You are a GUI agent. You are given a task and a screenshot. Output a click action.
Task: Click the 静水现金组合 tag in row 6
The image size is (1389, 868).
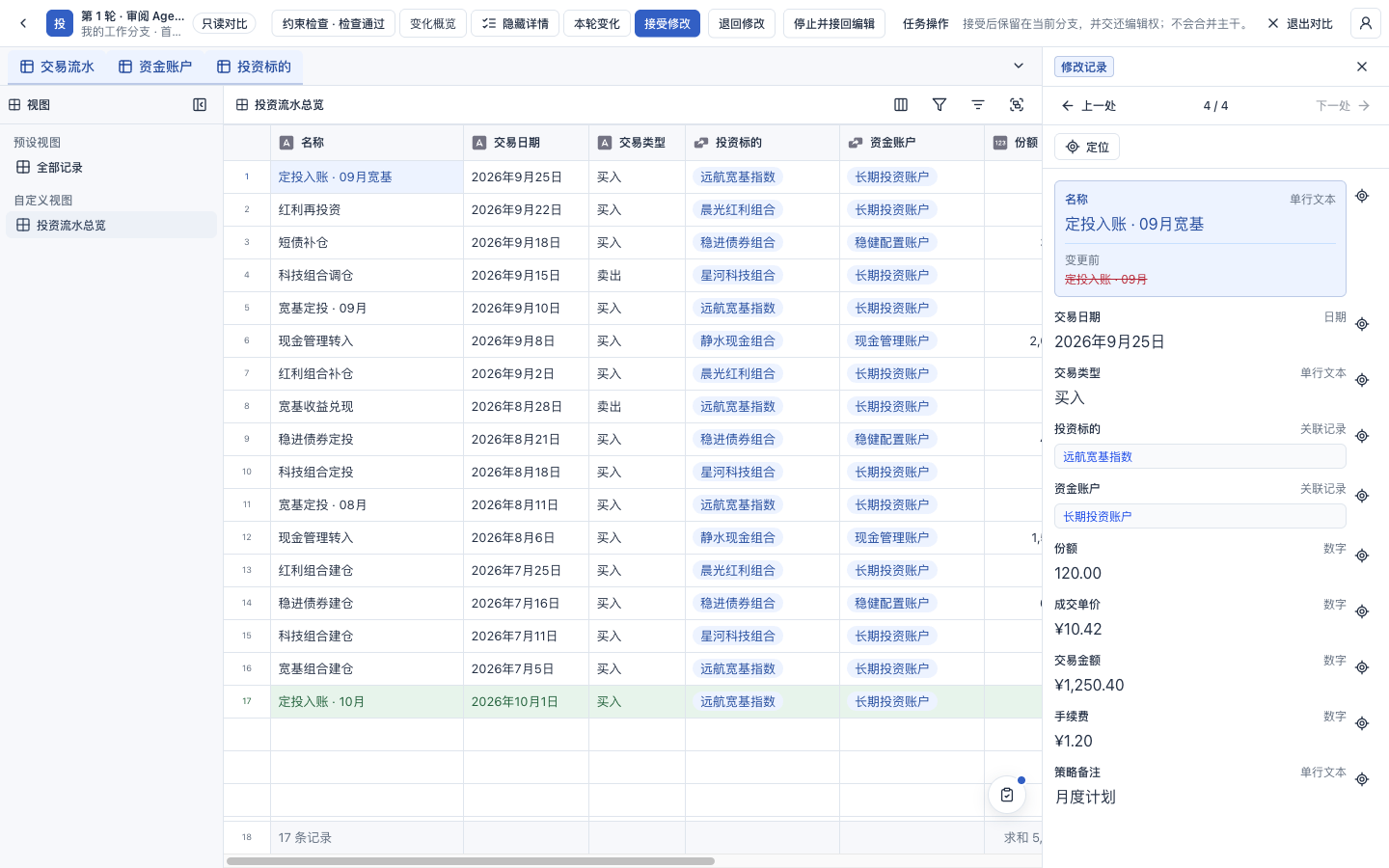[738, 340]
